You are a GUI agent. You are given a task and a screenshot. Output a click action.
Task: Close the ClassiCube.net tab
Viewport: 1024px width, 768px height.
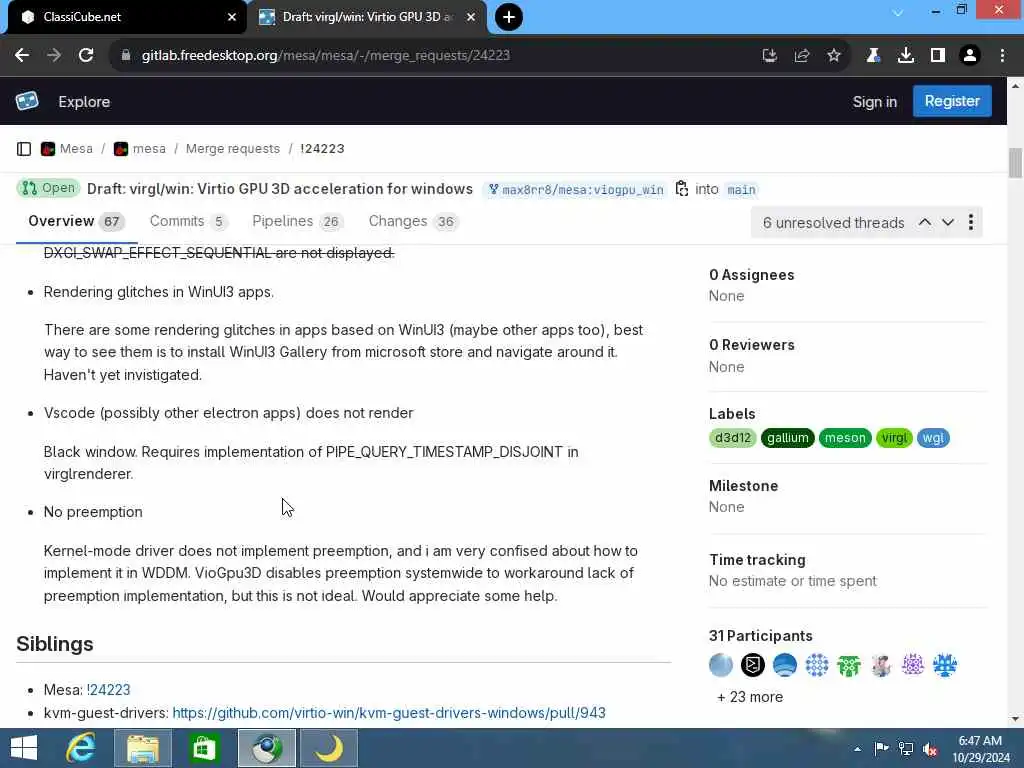[232, 17]
